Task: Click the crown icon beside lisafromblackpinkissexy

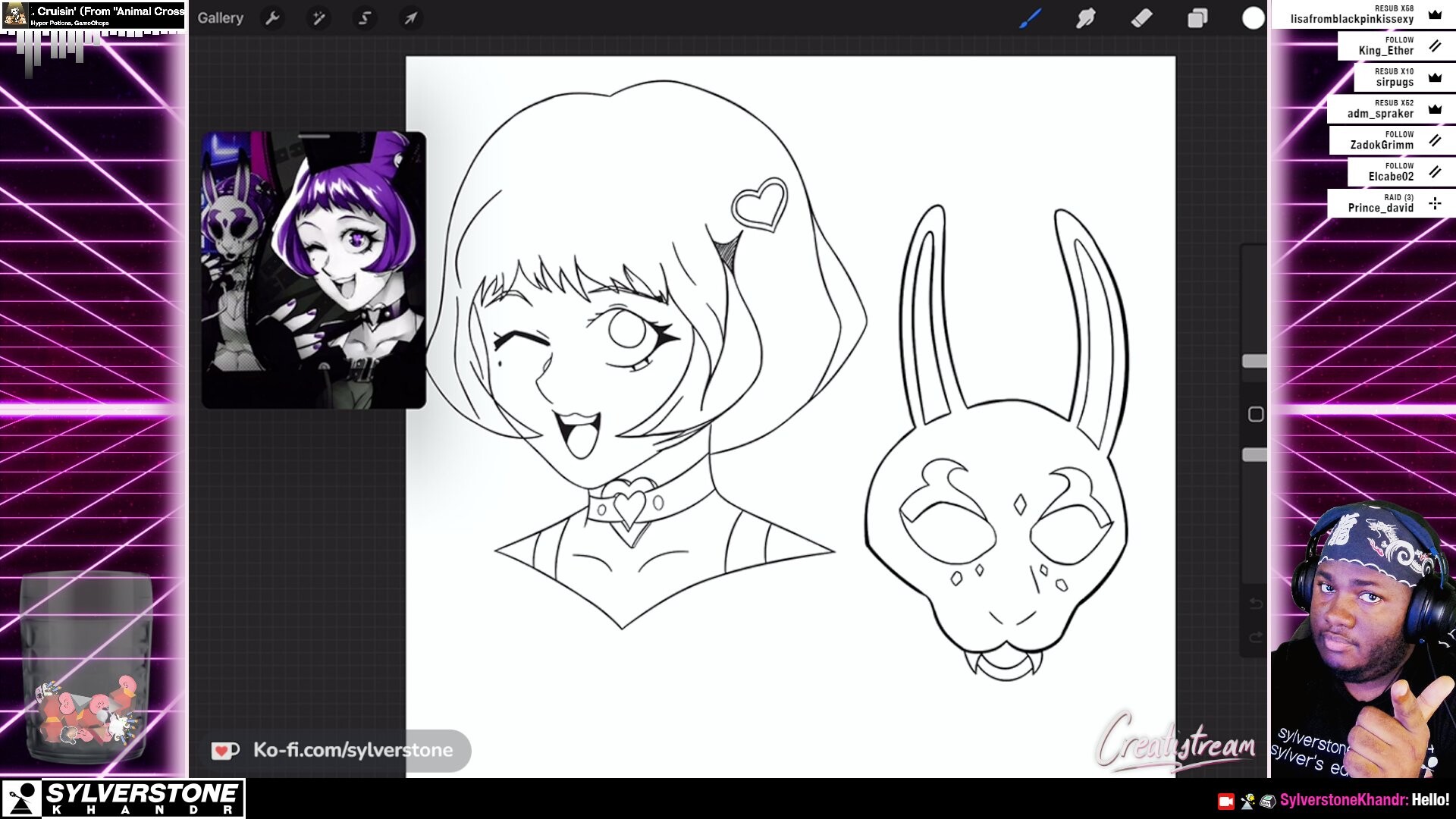Action: [x=1435, y=14]
